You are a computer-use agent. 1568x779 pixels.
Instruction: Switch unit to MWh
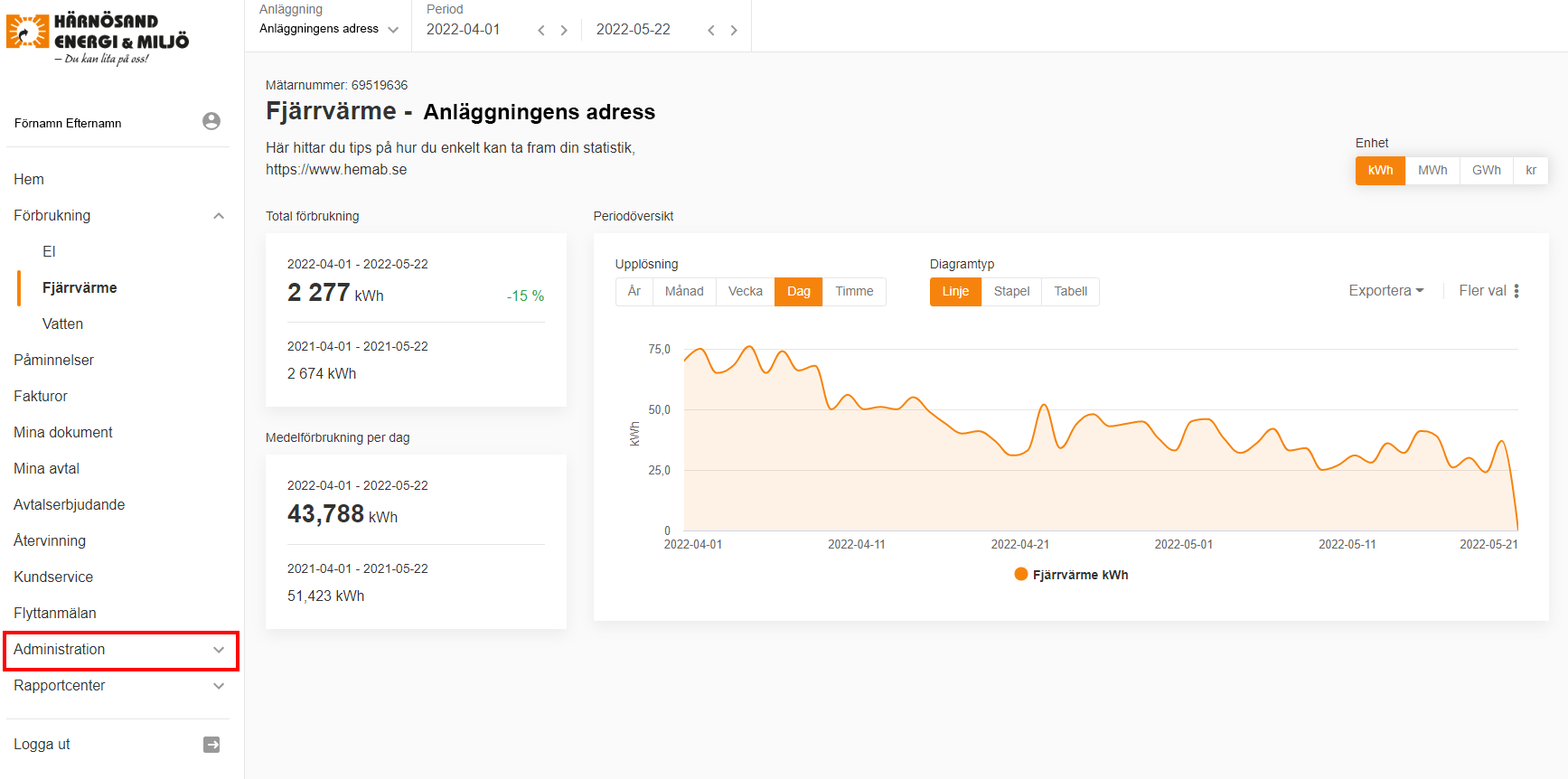1432,171
